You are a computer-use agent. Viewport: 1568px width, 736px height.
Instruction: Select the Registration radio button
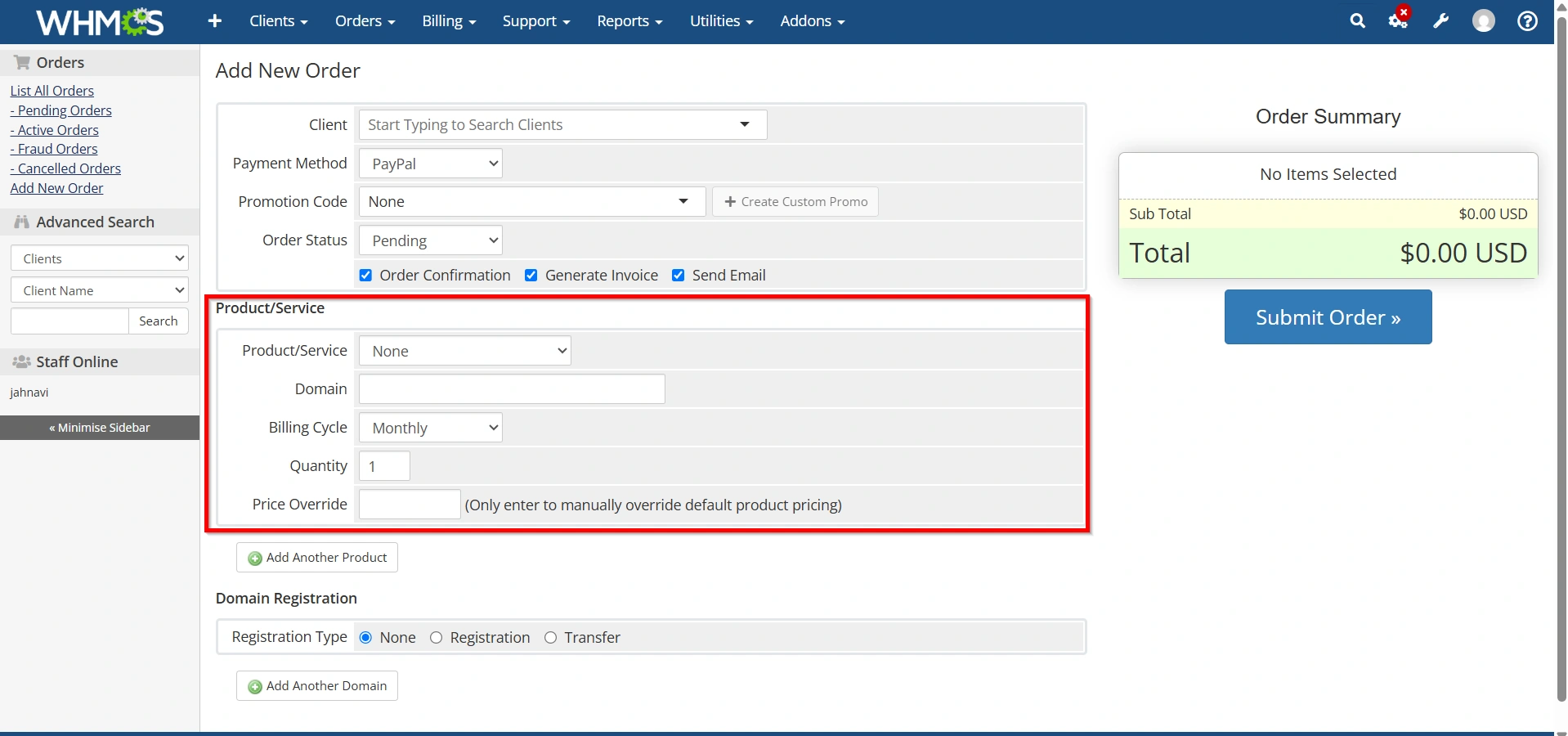pyautogui.click(x=437, y=638)
